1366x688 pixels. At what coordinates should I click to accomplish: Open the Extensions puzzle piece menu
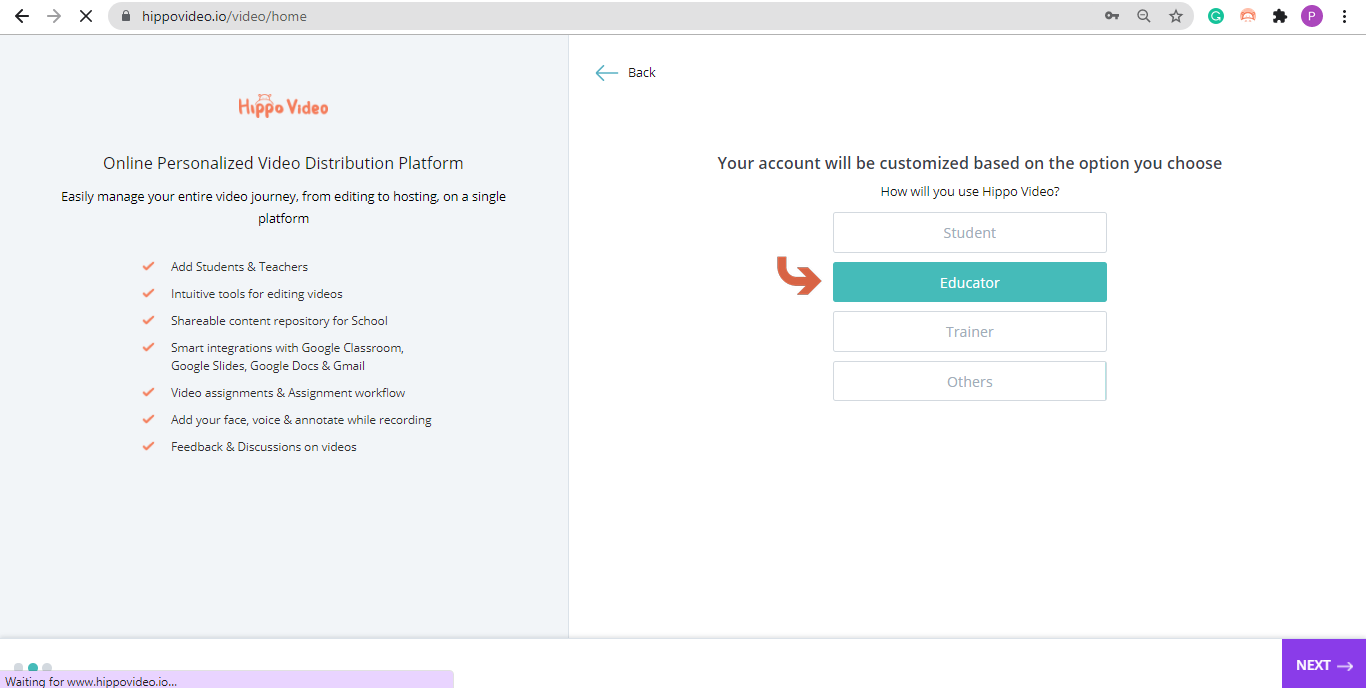pyautogui.click(x=1280, y=16)
